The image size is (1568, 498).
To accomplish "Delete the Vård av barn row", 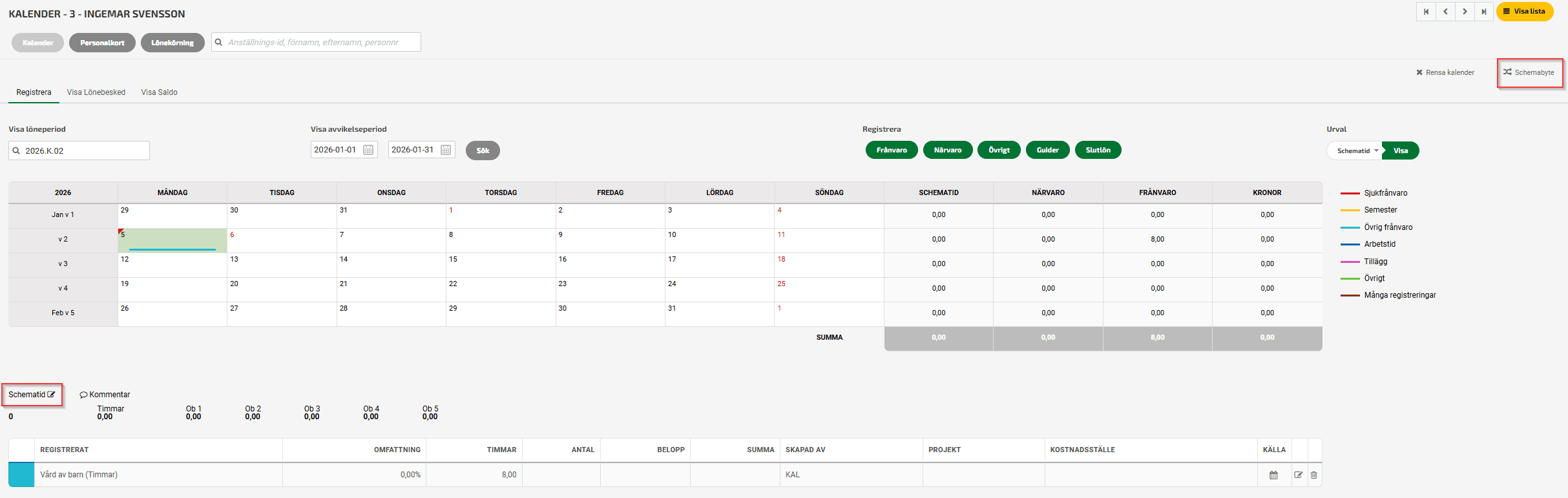I will pyautogui.click(x=1313, y=475).
